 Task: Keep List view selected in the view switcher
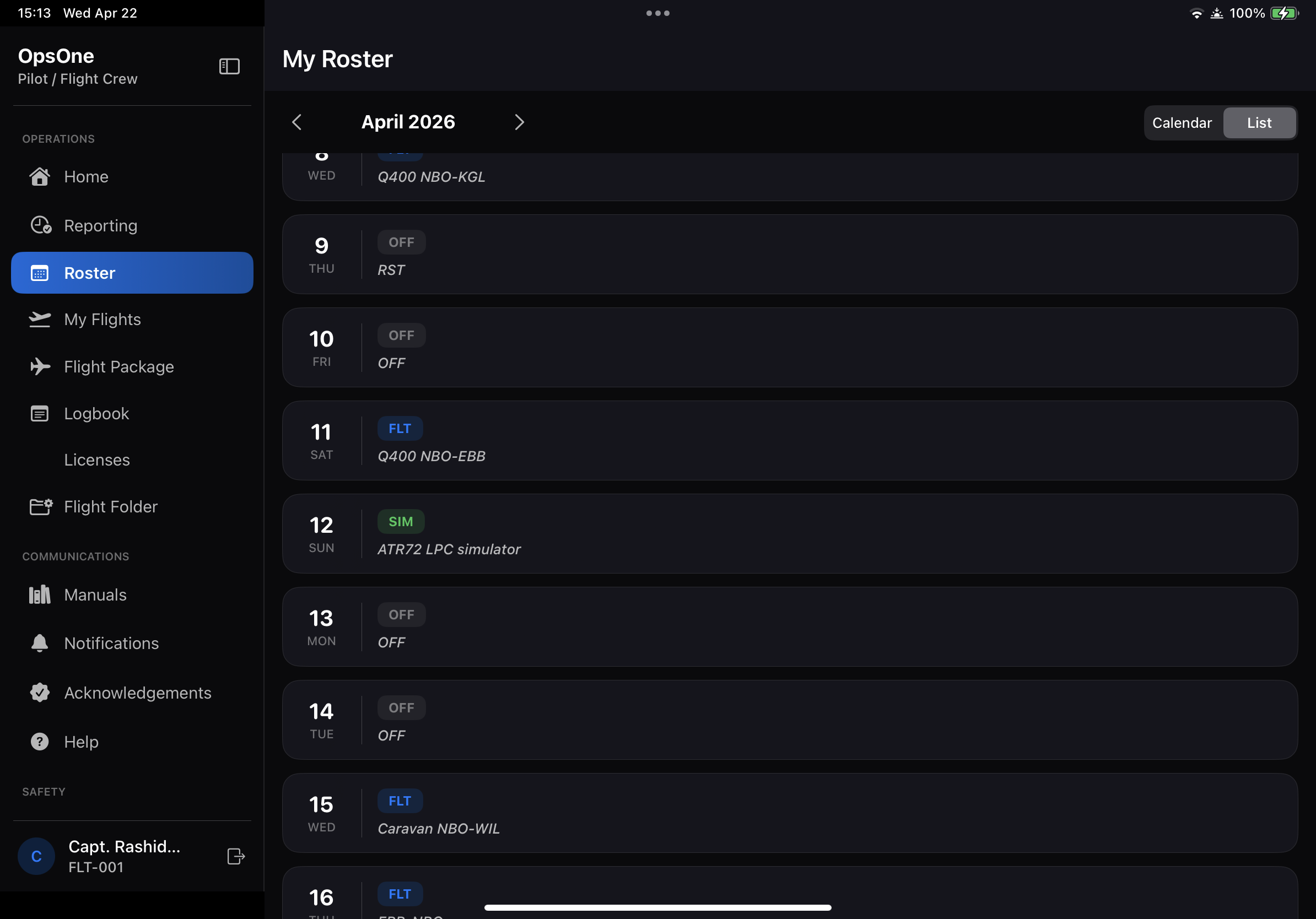pos(1259,123)
